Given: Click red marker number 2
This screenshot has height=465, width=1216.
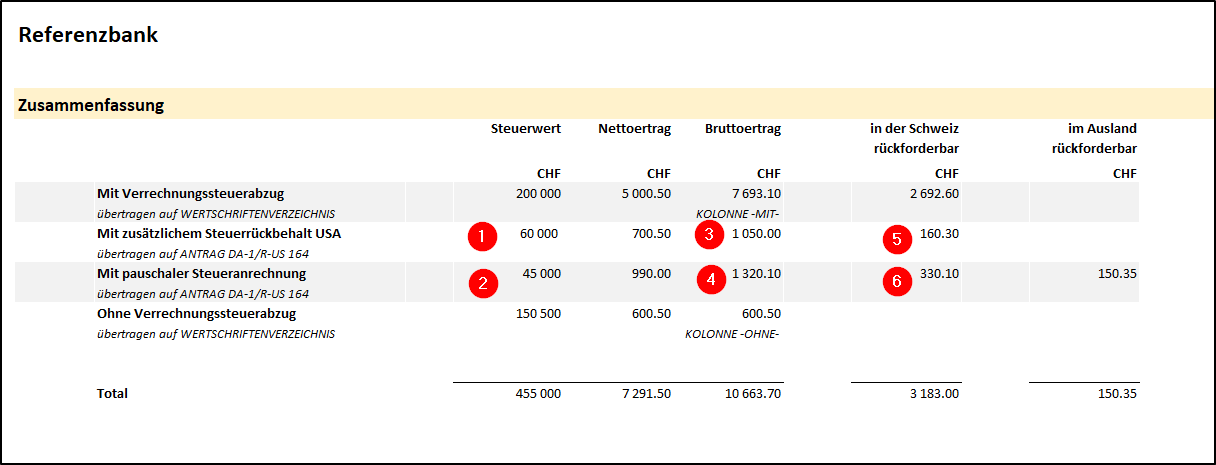Looking at the screenshot, I should [x=482, y=282].
